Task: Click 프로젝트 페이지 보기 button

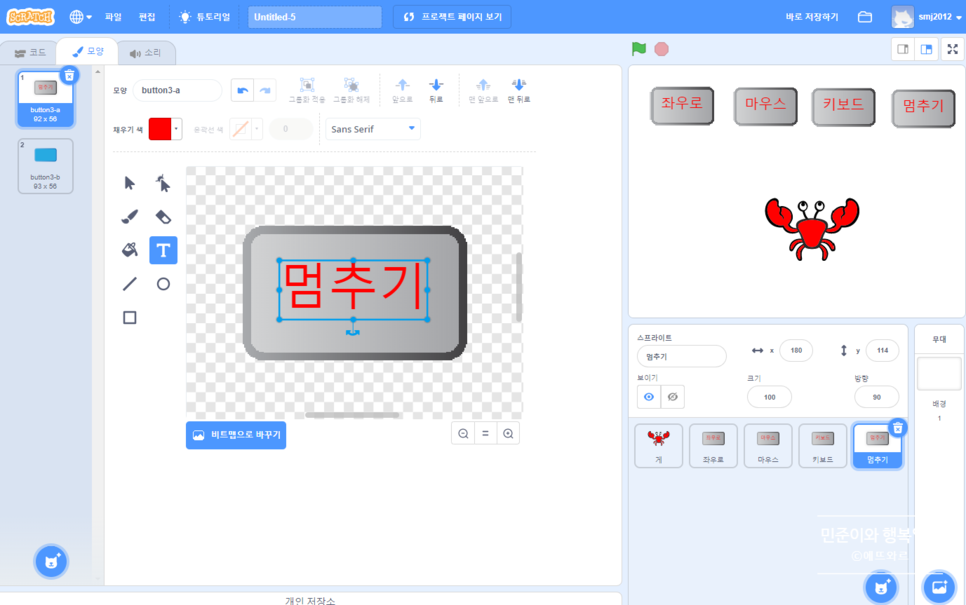Action: point(452,17)
